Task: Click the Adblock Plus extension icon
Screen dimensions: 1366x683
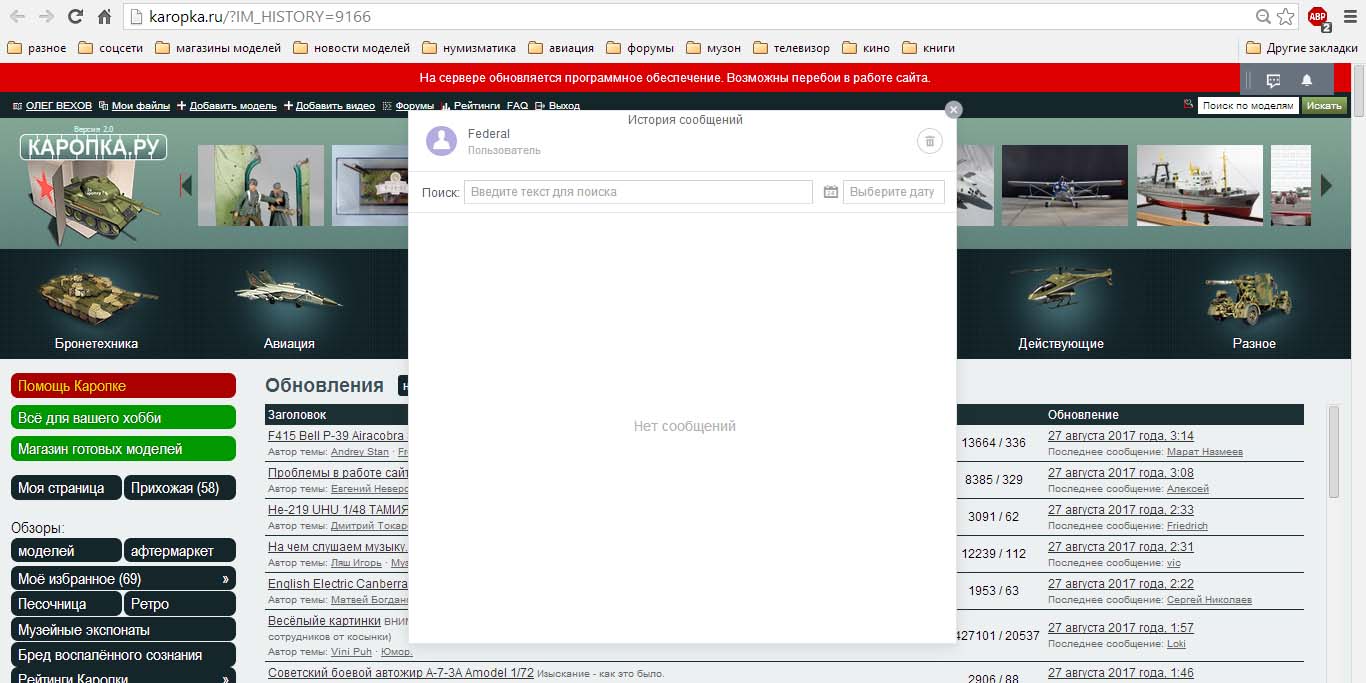Action: point(1318,17)
